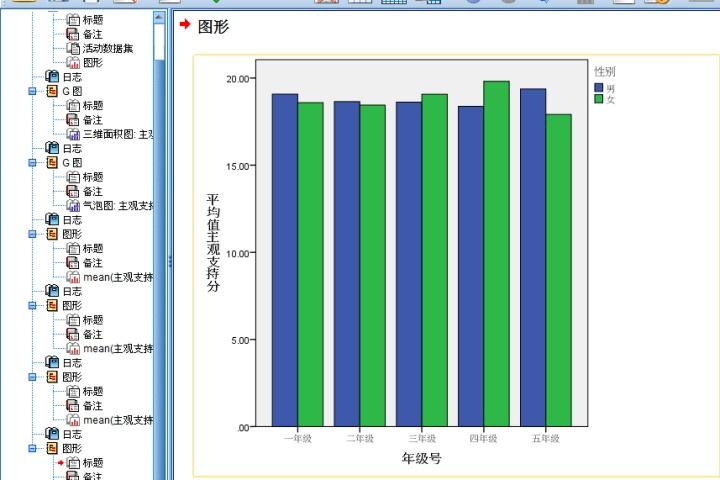This screenshot has height=480, width=720.
Task: Select the 四年级 x-axis label
Action: tap(484, 438)
